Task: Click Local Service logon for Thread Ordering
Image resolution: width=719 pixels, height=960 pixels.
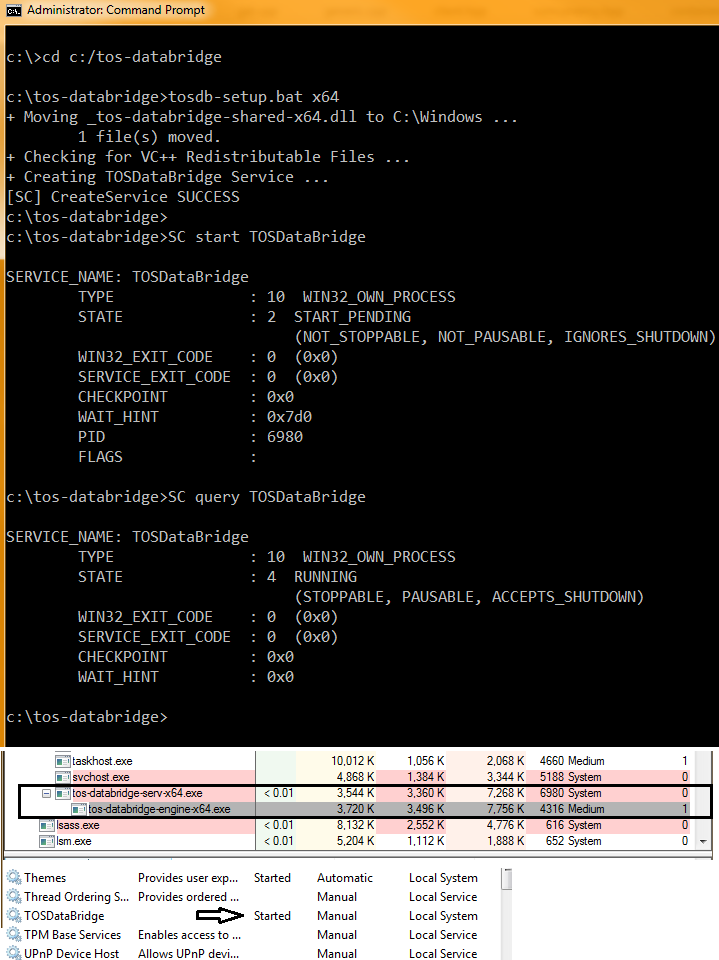Action: (443, 896)
